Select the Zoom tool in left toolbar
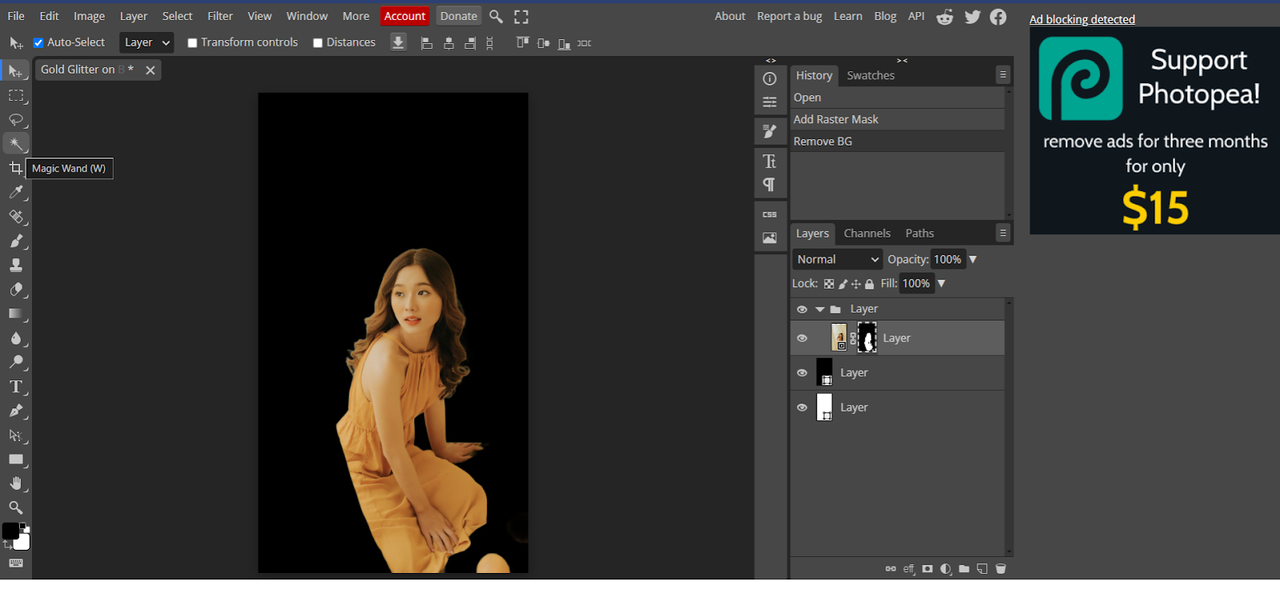 pos(16,508)
